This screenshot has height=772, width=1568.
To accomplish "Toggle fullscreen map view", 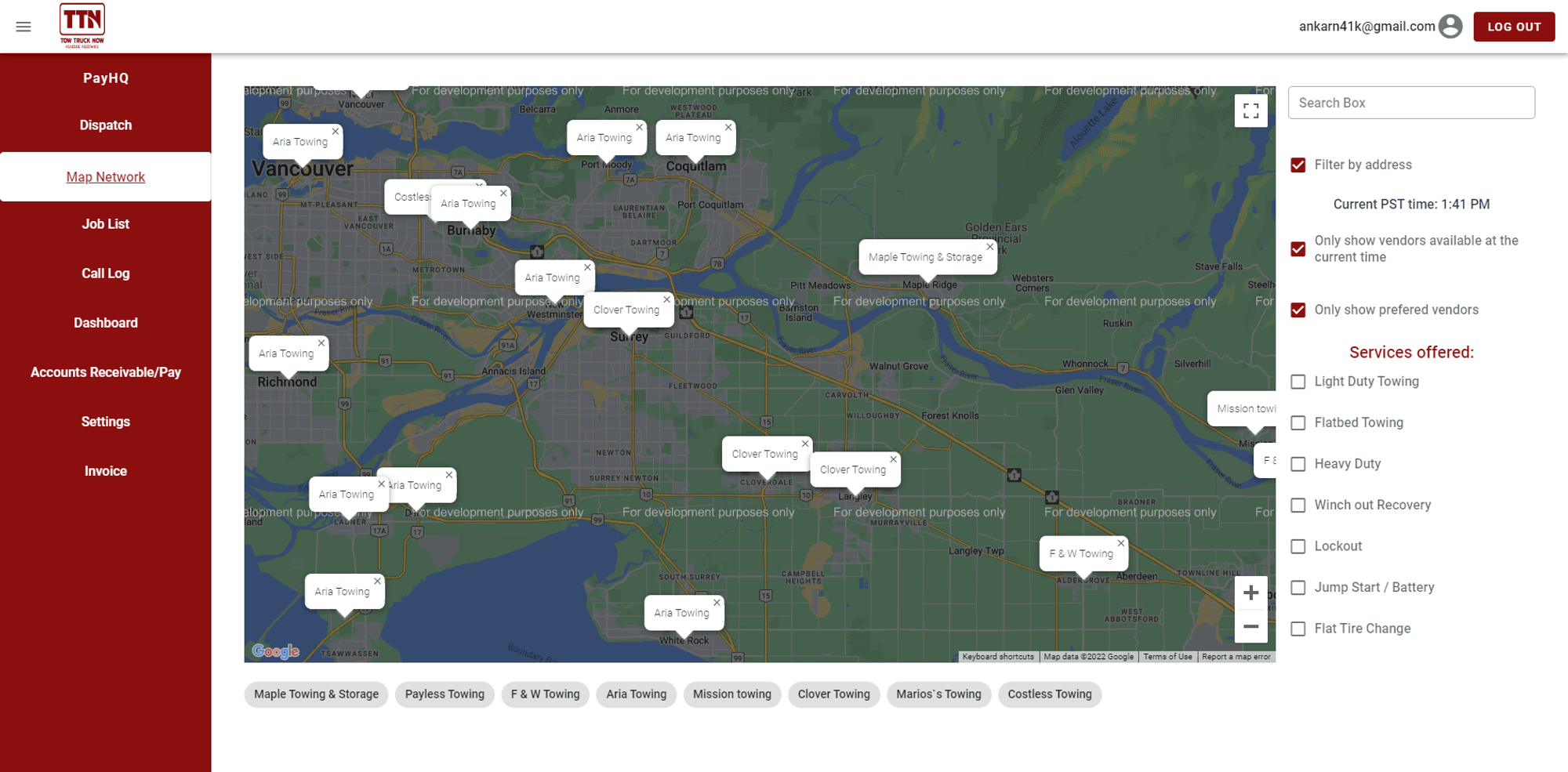I will pos(1250,111).
